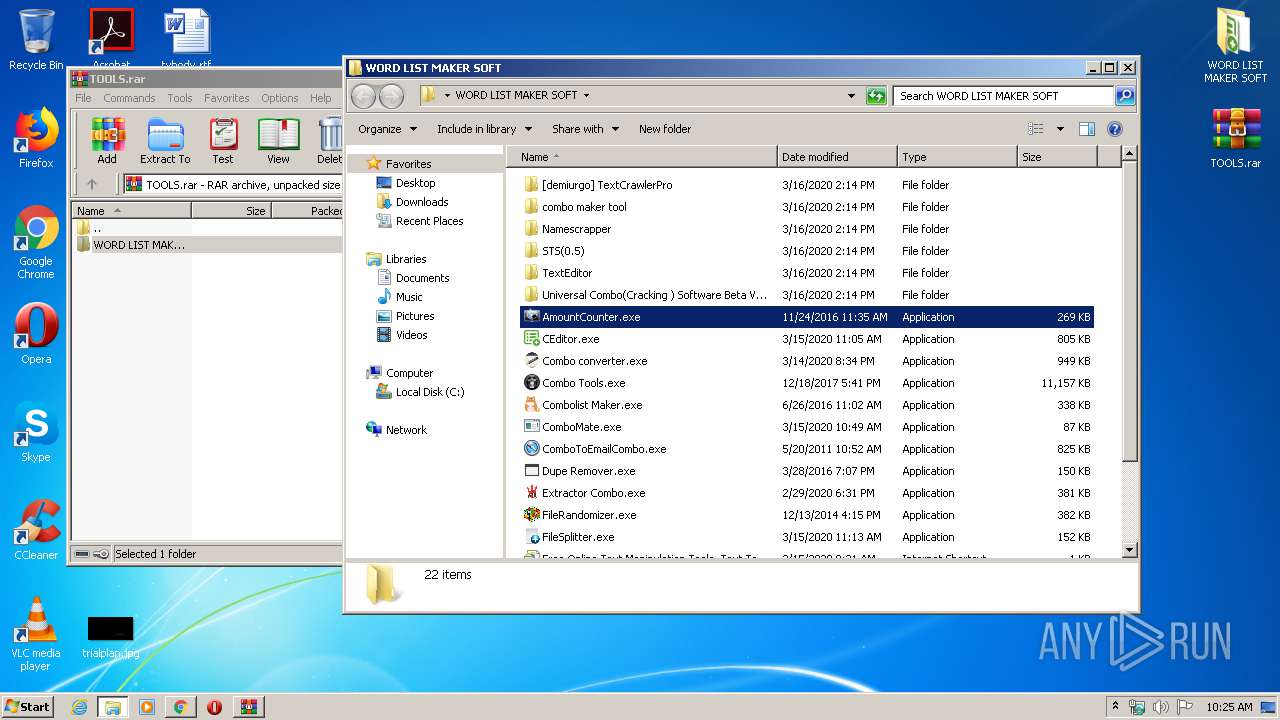Viewport: 1280px width, 720px height.
Task: Open Share with dropdown
Action: 585,129
